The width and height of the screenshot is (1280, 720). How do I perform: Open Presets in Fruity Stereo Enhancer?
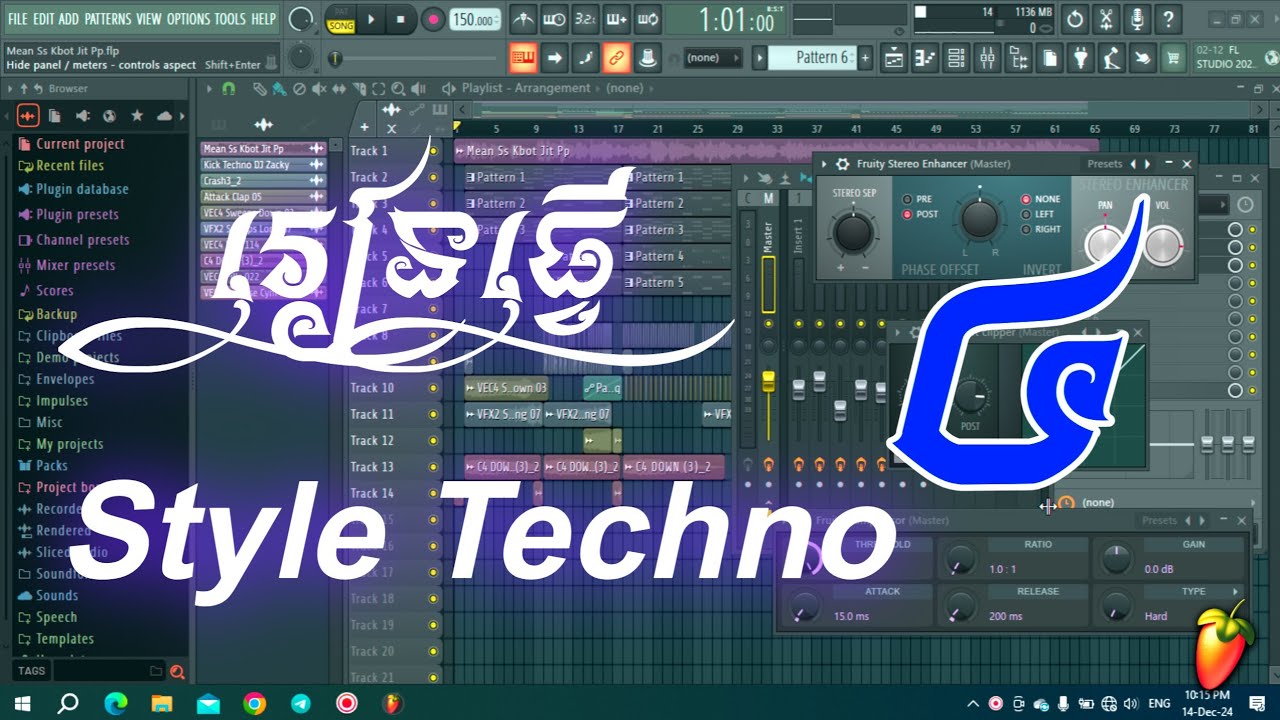(1105, 164)
